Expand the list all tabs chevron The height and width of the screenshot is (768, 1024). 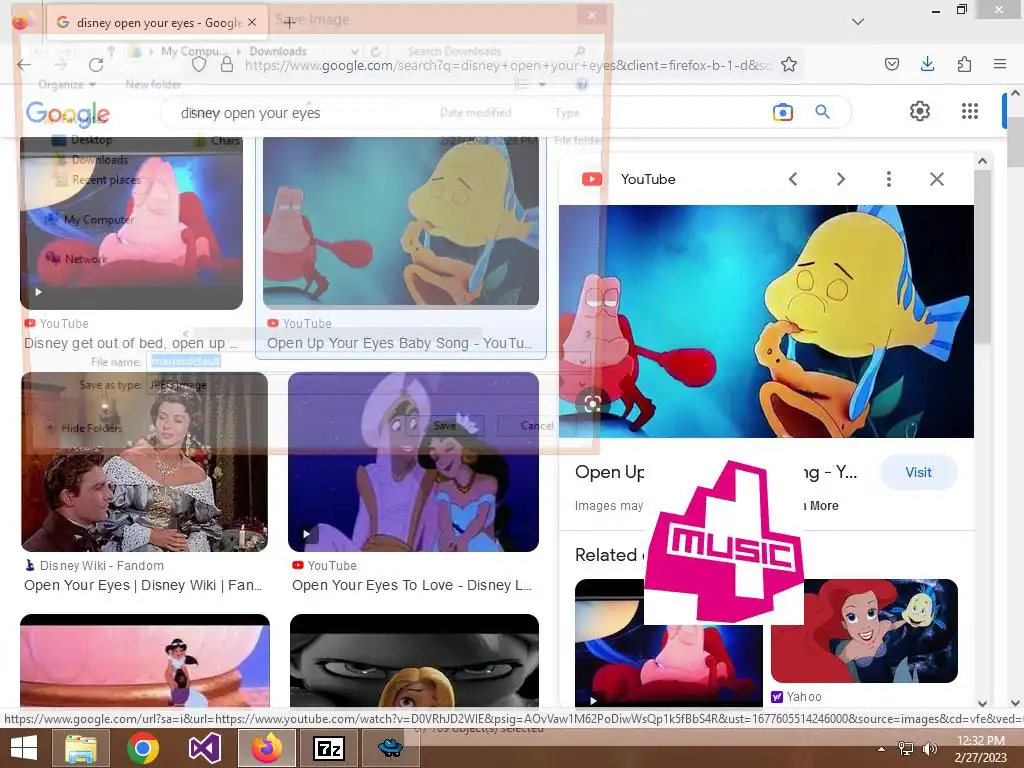[858, 22]
